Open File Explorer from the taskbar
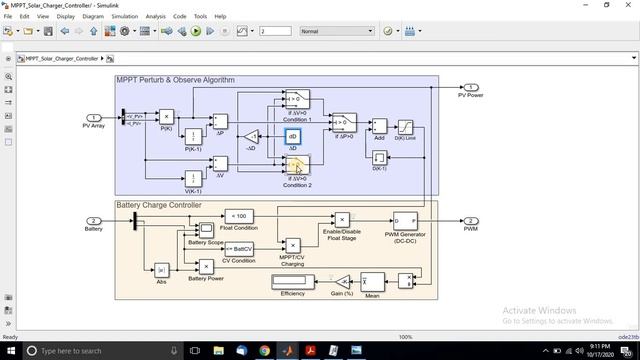Image resolution: width=640 pixels, height=360 pixels. coord(219,351)
